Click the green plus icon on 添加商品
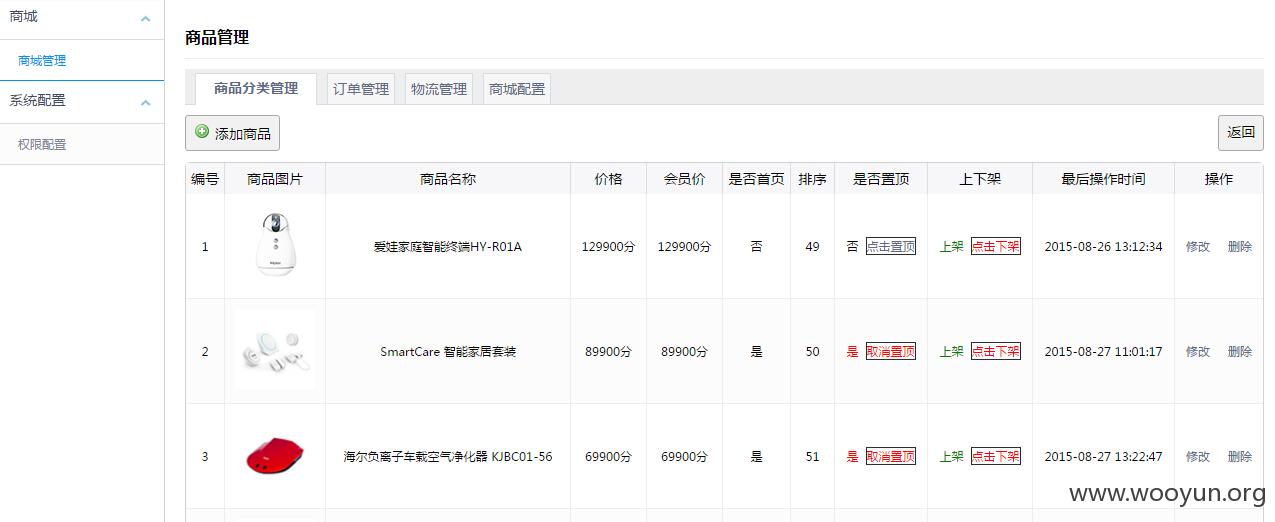The height and width of the screenshot is (522, 1275). point(202,132)
